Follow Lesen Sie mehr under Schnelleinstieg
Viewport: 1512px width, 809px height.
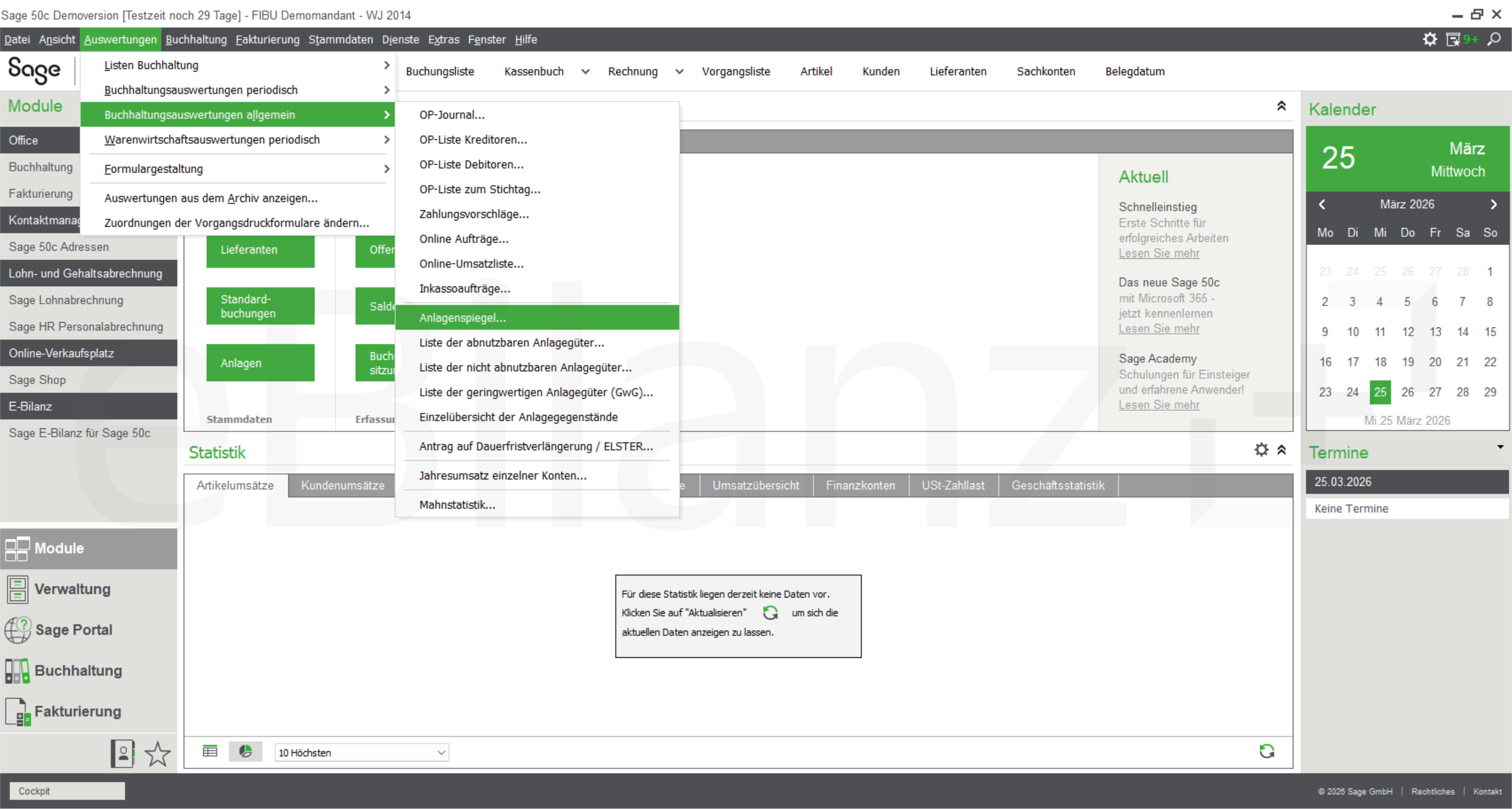[x=1159, y=253]
